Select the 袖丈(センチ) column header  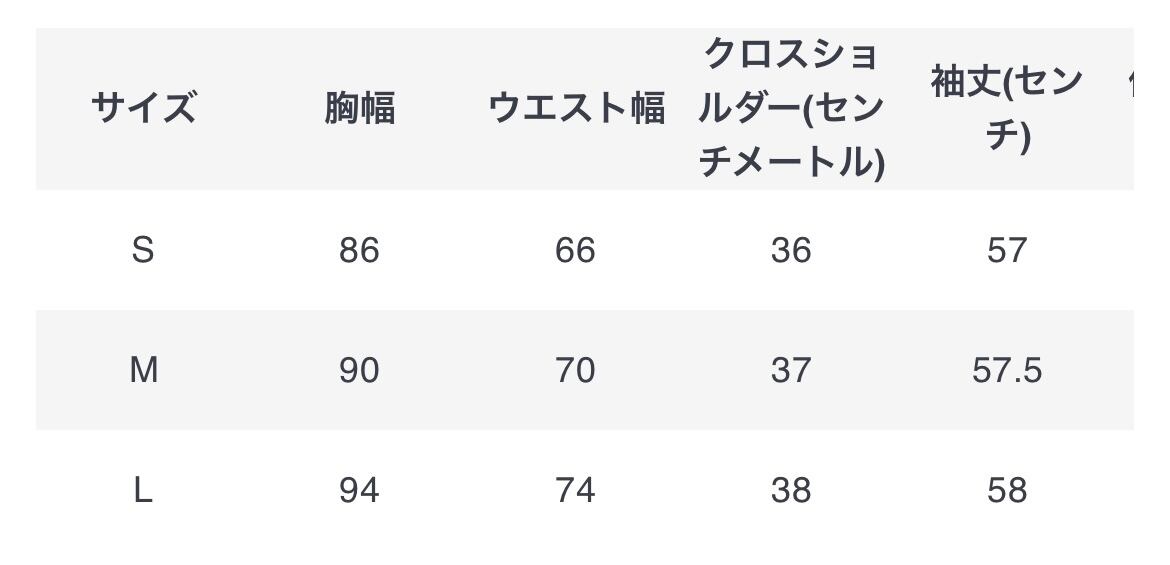[x=1006, y=107]
